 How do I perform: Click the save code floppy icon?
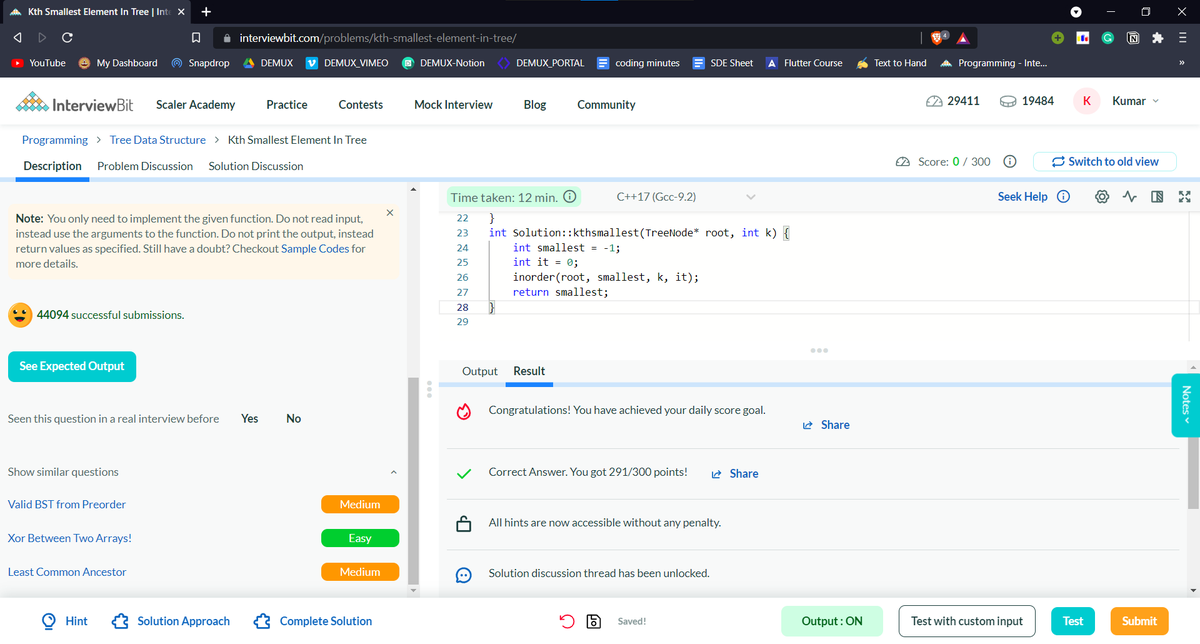coord(592,621)
